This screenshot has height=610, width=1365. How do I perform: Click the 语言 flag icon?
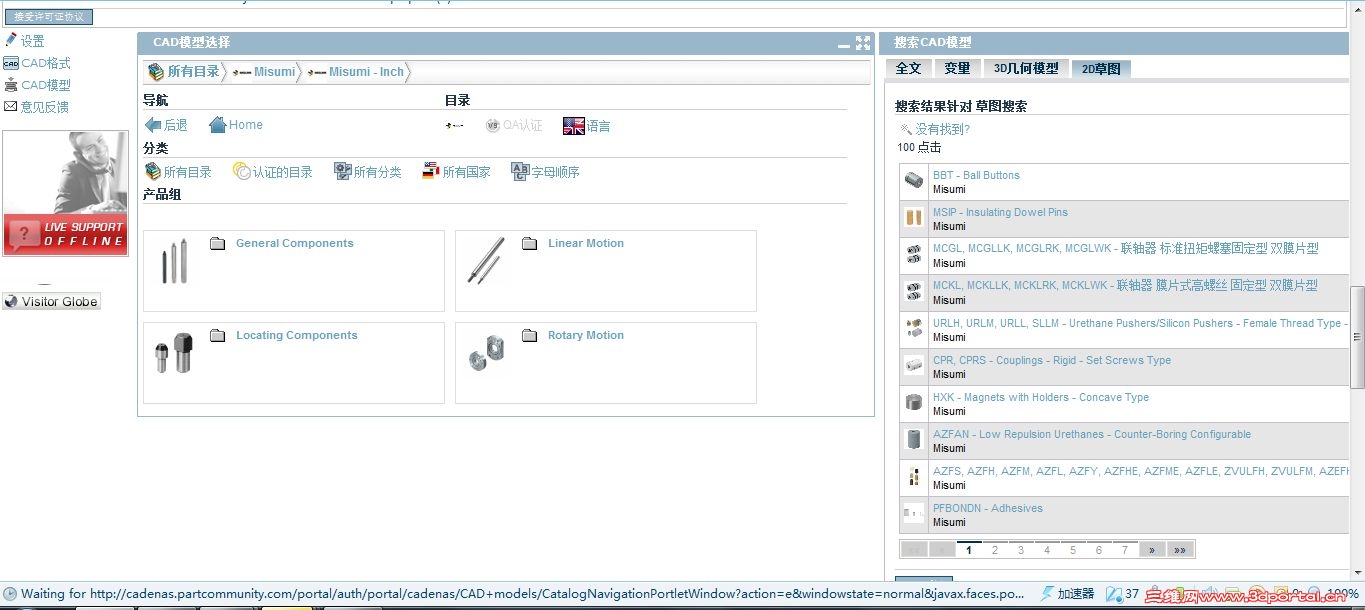574,125
